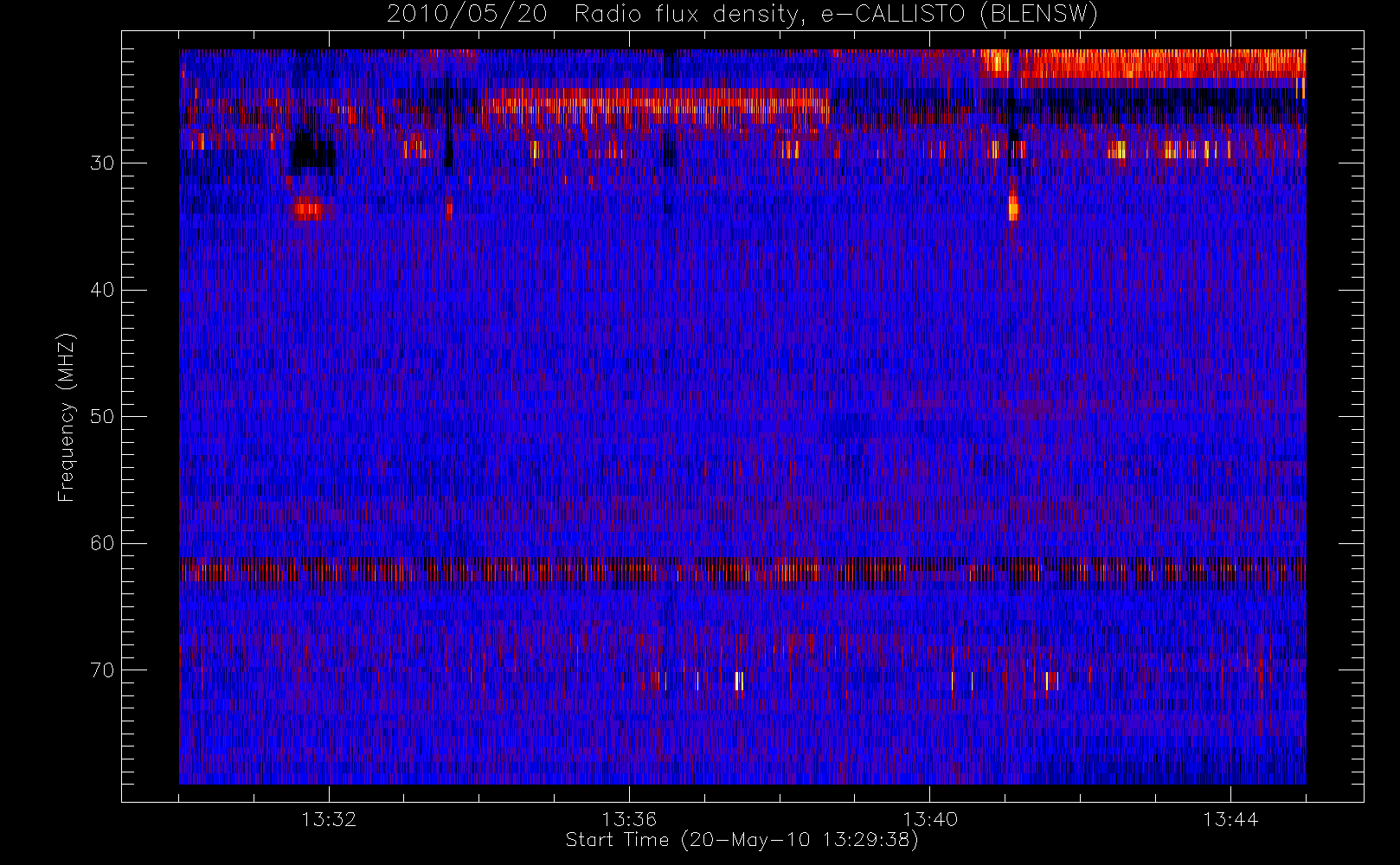Click the plot title "Radio flux density, e-CALLISTO (BLENSW)"
The width and height of the screenshot is (1400, 865).
pyautogui.click(x=836, y=15)
